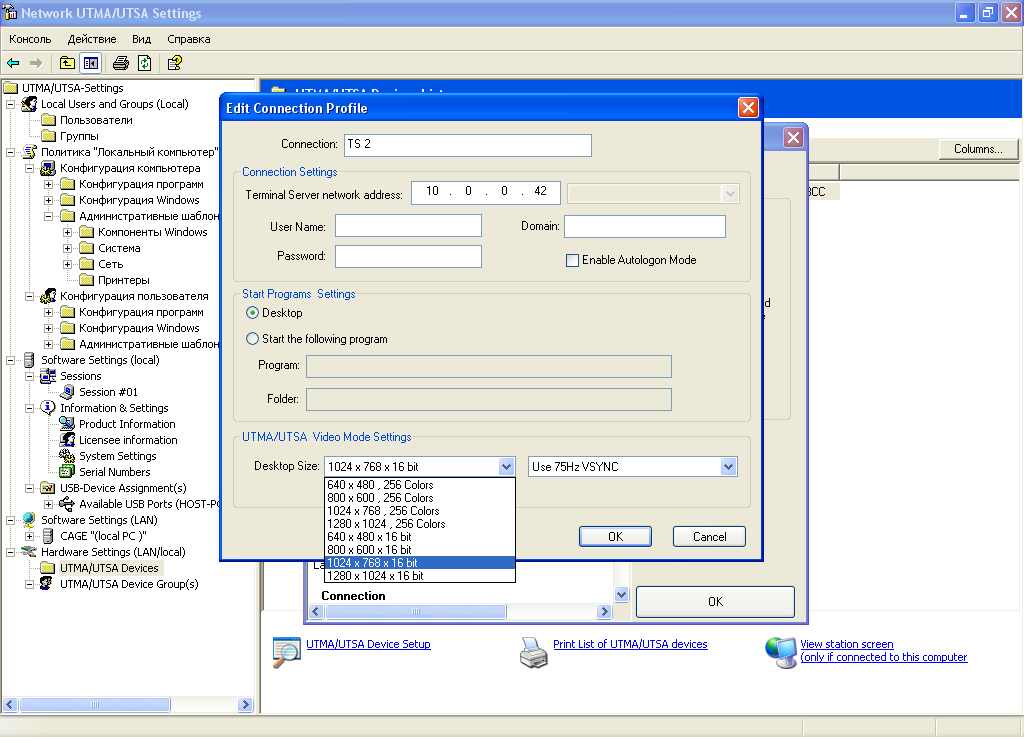1024x737 pixels.
Task: Choose 1024 x 768 , 256 Colors option
Action: coord(420,511)
